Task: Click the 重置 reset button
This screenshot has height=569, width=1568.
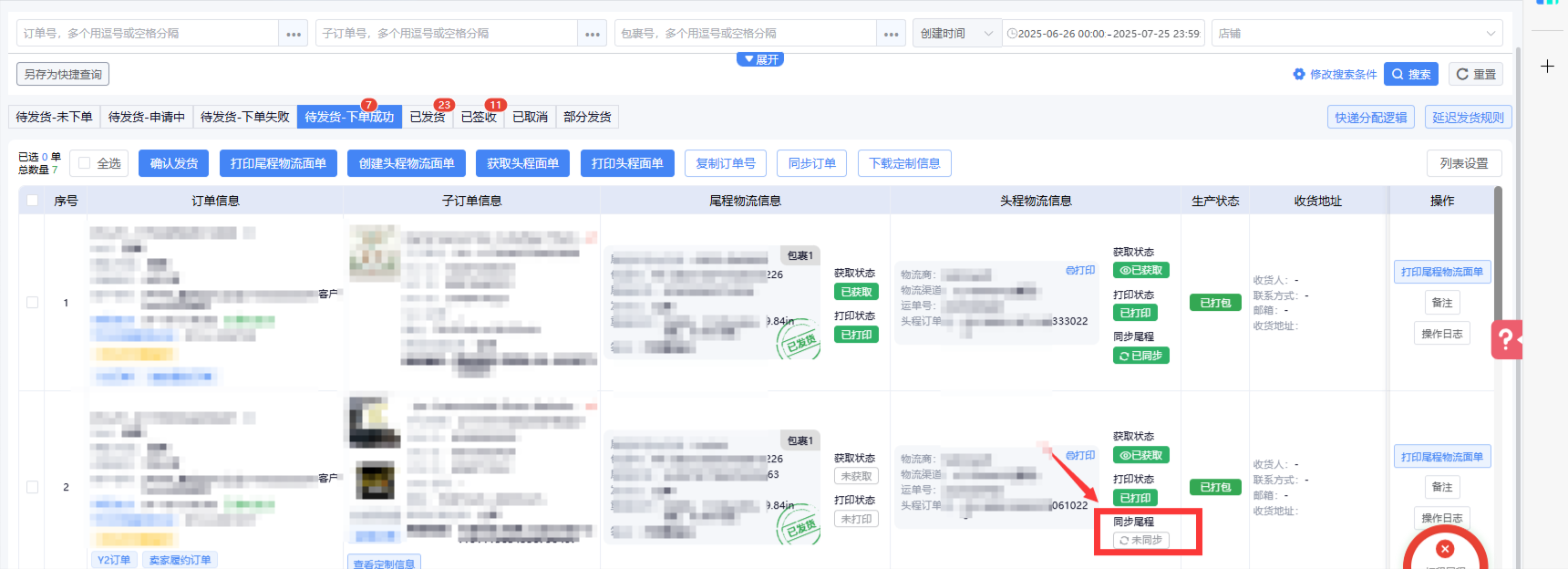Action: [1475, 74]
